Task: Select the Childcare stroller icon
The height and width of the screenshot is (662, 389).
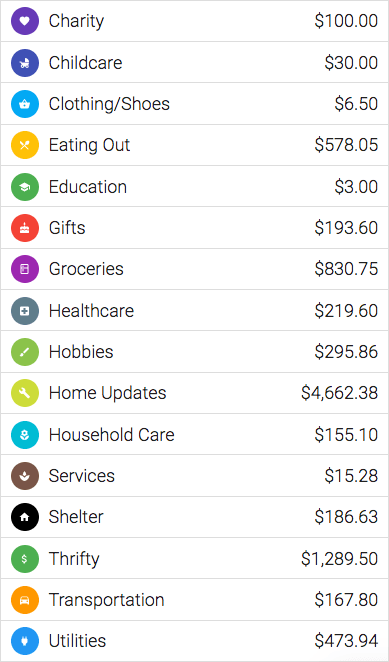Action: click(x=25, y=63)
